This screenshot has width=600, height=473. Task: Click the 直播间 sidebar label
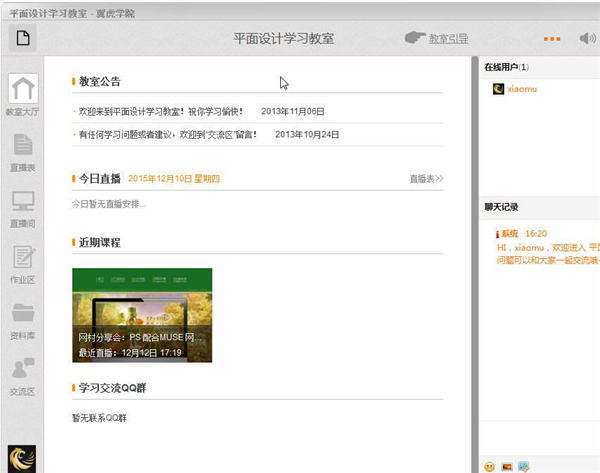(x=23, y=223)
